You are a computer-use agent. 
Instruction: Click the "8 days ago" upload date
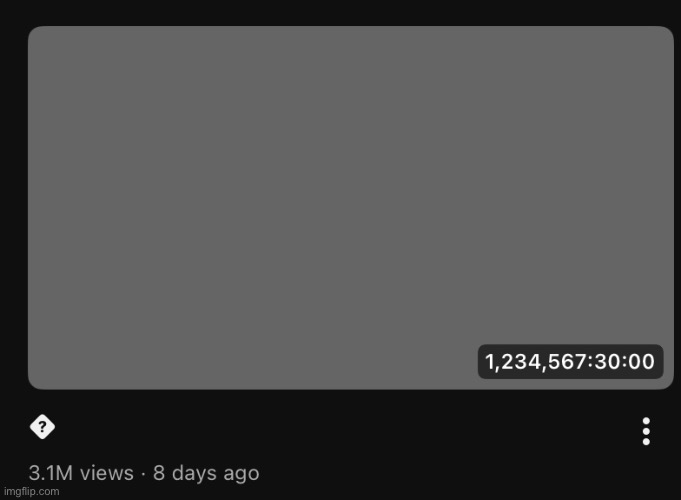coord(206,472)
